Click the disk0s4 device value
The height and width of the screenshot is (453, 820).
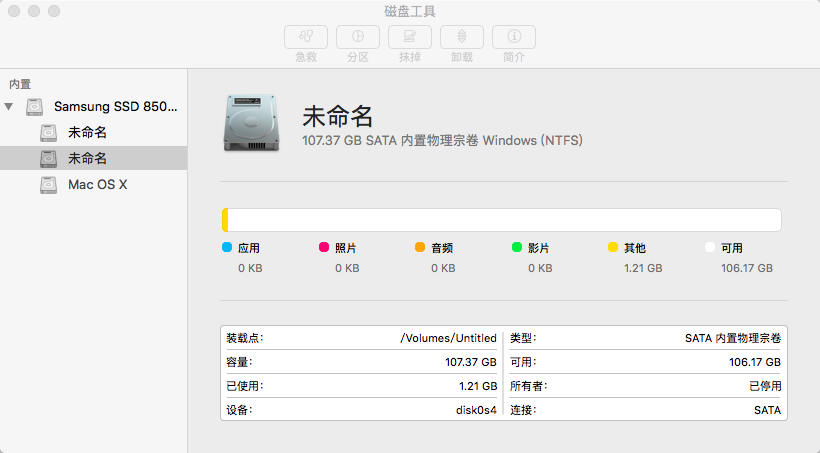(476, 410)
